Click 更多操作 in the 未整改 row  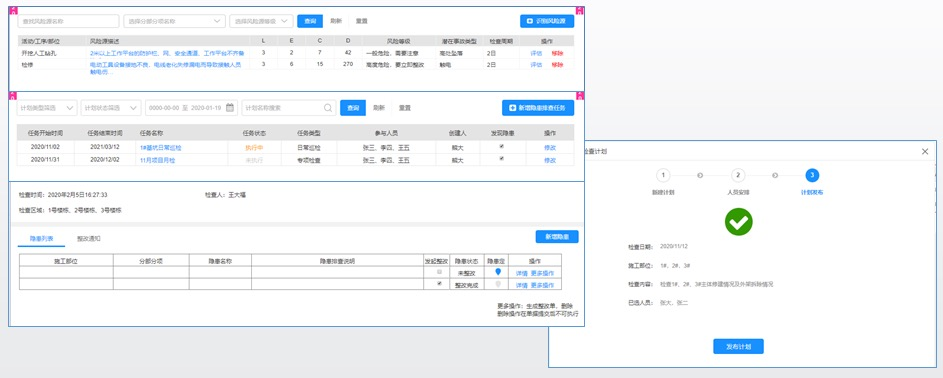pyautogui.click(x=542, y=273)
